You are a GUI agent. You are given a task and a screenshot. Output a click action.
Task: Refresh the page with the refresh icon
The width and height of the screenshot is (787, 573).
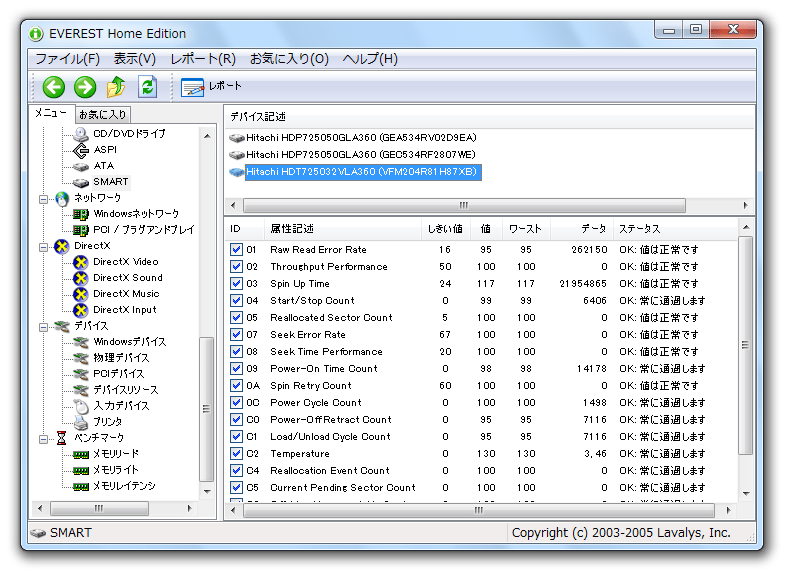pos(148,87)
